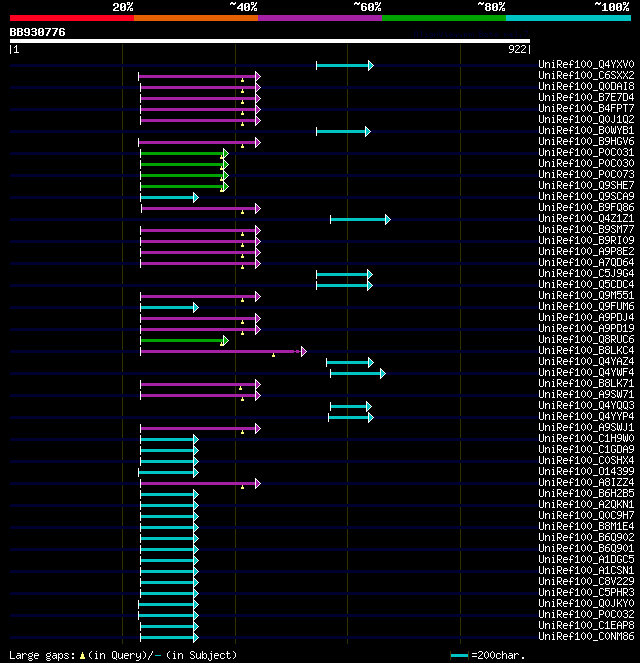This screenshot has height=663, width=640.
Task: Open the UniRef100_B8LKC4 subject link
Action: pyautogui.click(x=586, y=350)
